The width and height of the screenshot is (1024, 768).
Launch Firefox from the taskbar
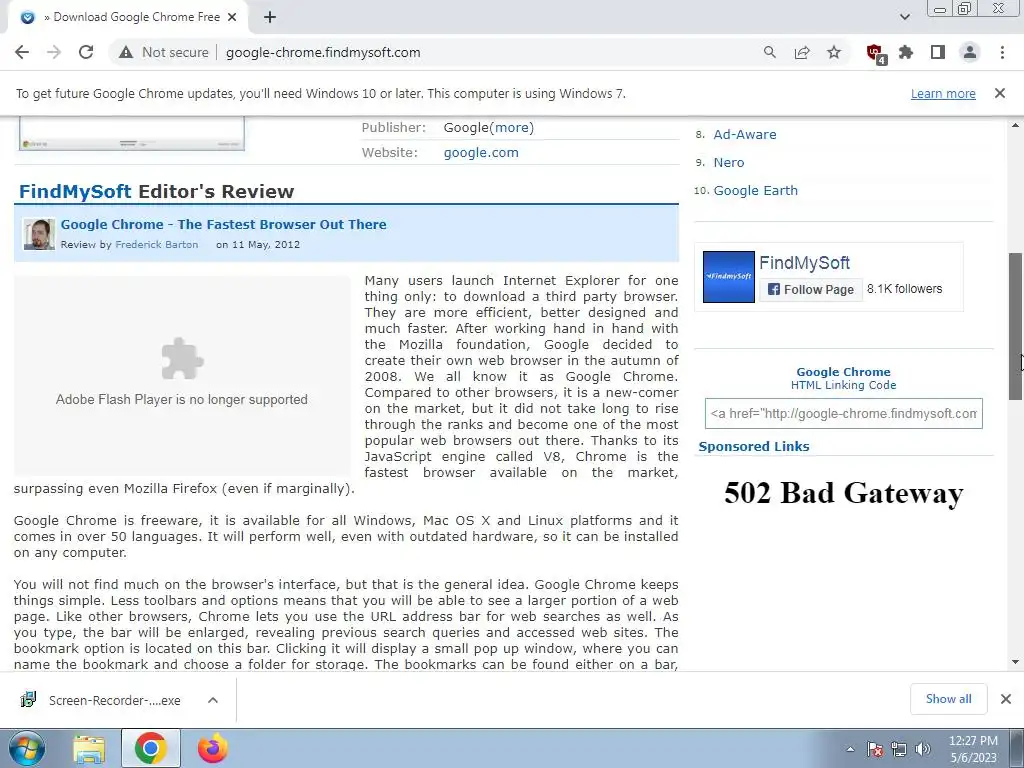point(213,748)
